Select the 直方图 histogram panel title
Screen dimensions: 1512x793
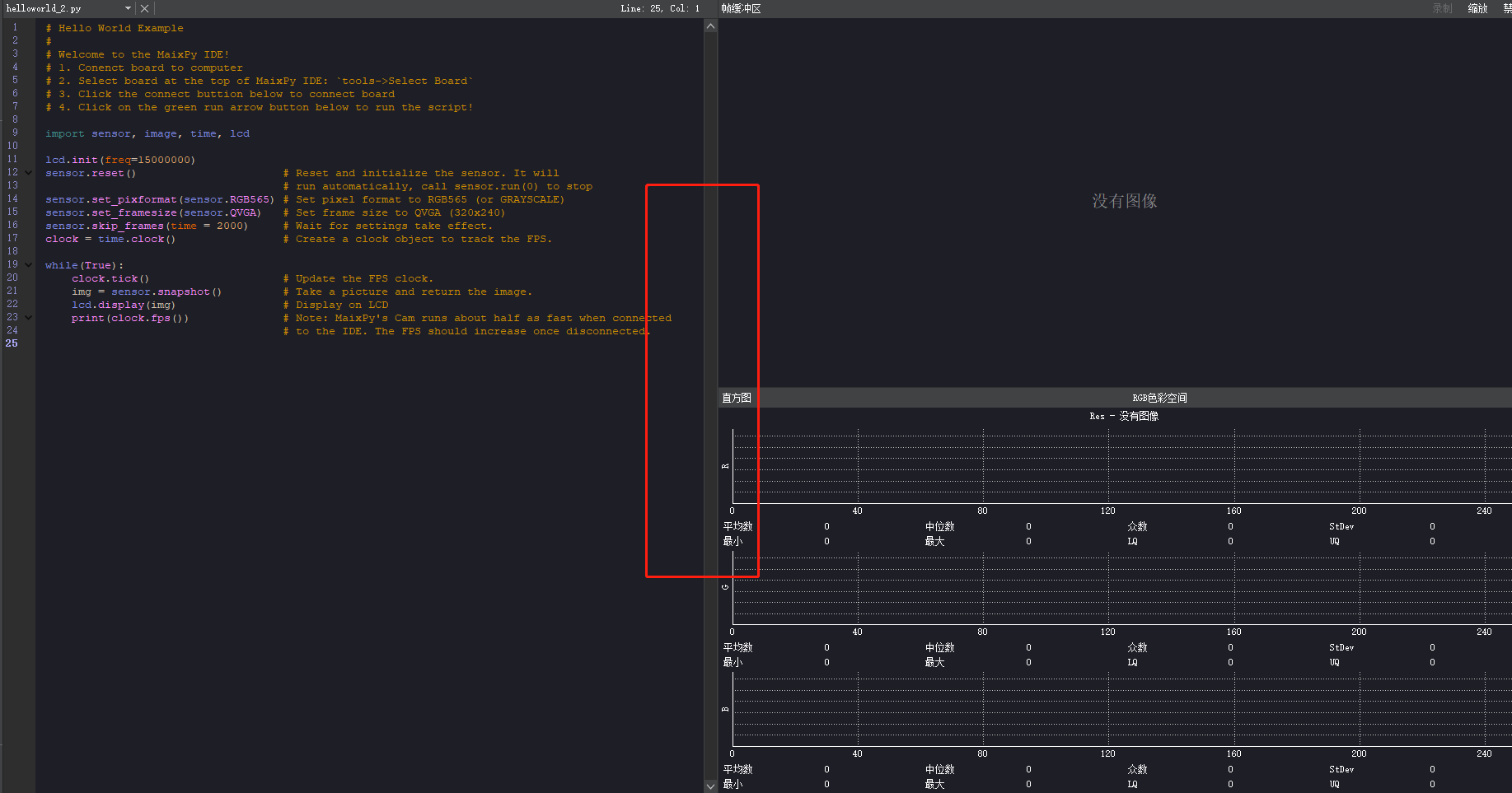737,398
